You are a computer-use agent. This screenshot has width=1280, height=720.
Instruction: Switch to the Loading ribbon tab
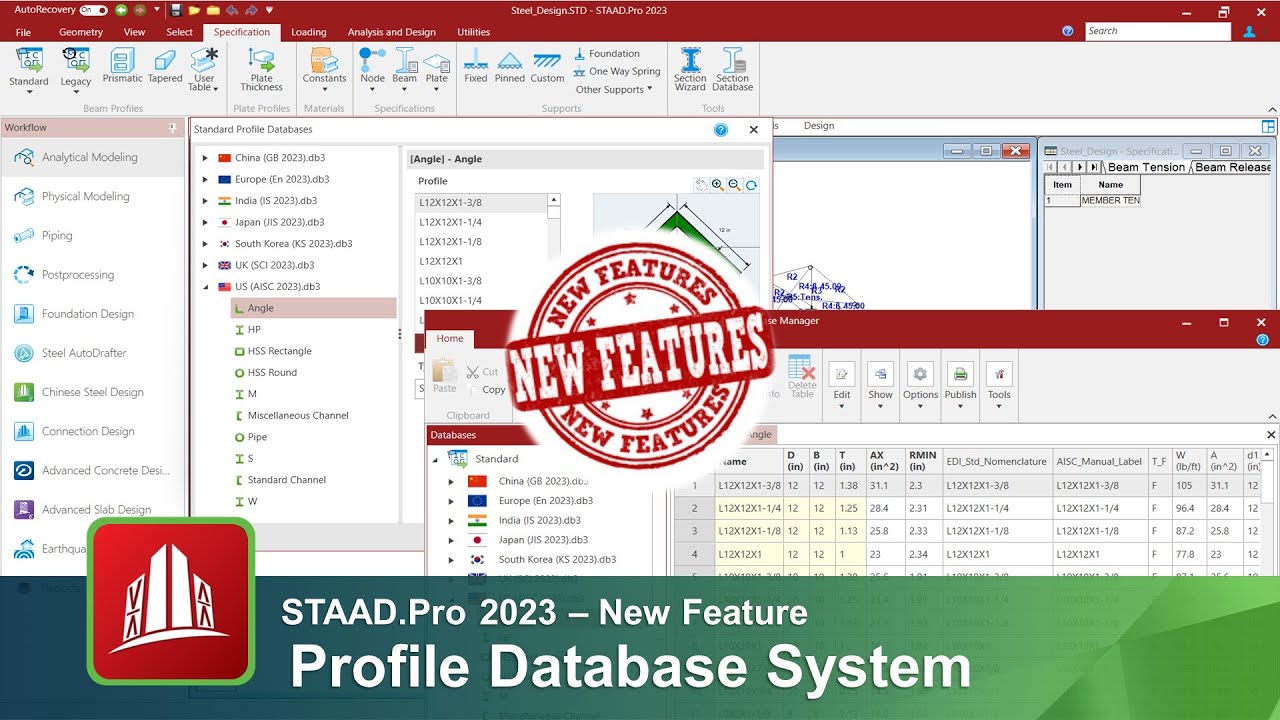pyautogui.click(x=309, y=32)
